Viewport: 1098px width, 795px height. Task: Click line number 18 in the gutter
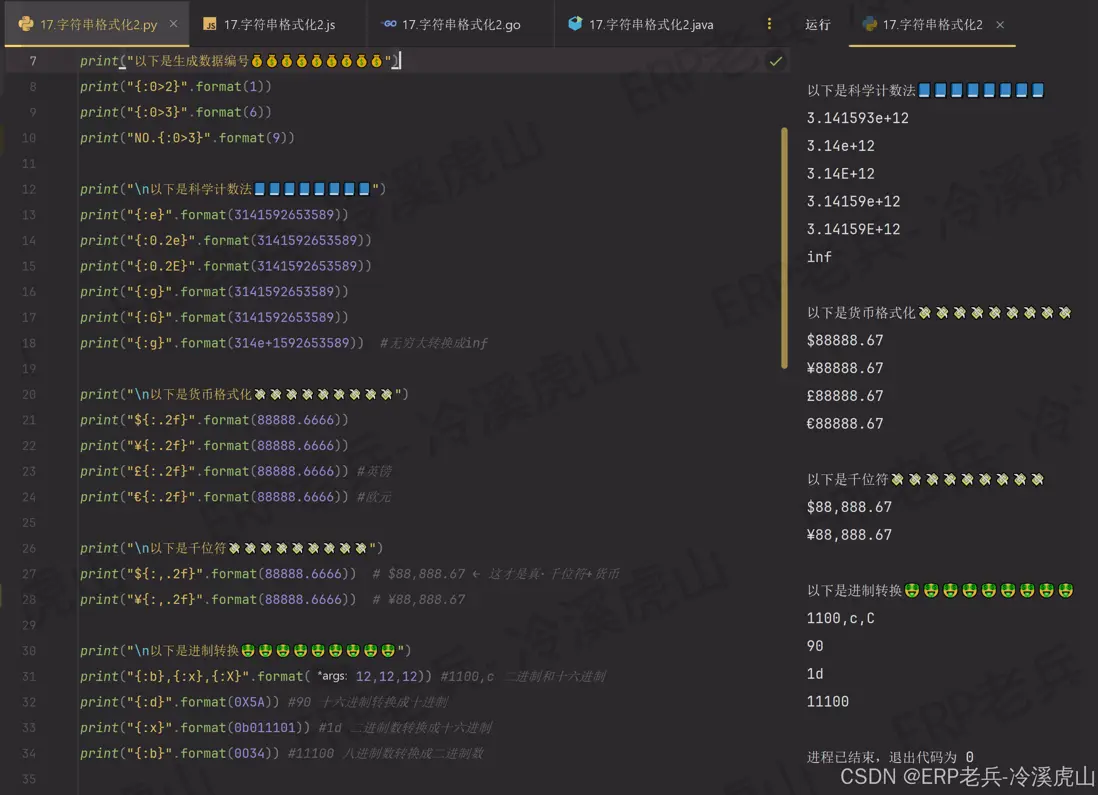(x=29, y=343)
